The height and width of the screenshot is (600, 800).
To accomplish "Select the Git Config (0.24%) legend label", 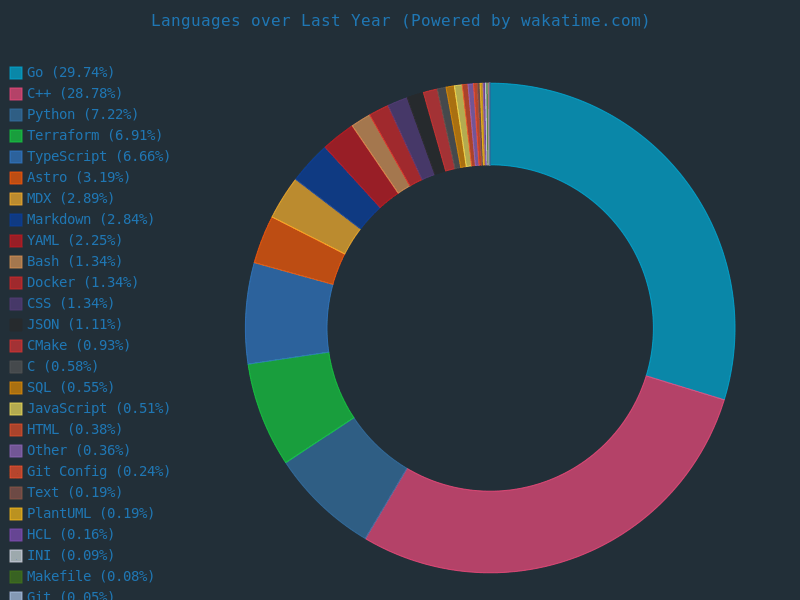I will coord(98,472).
